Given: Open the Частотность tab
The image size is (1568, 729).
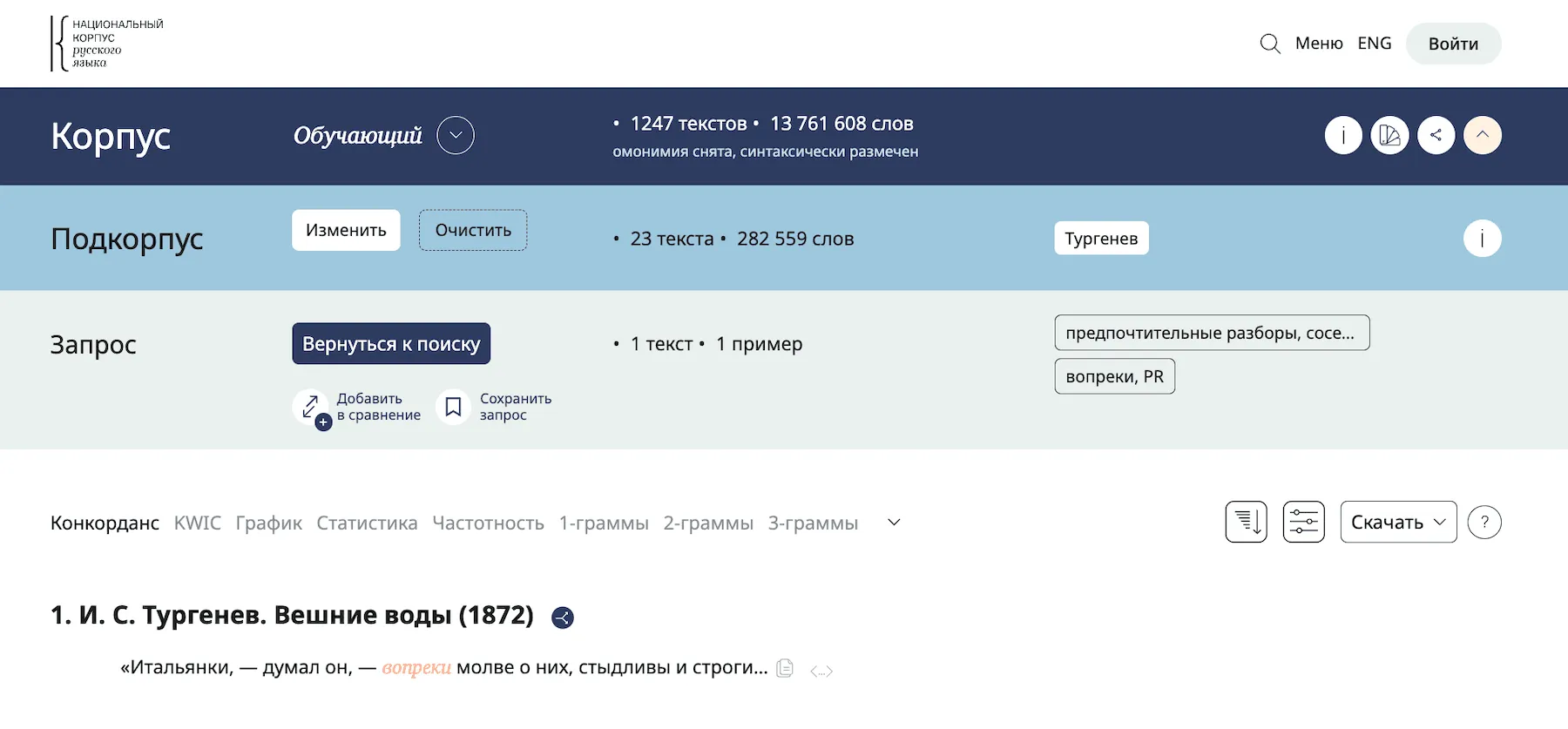Looking at the screenshot, I should click(488, 523).
